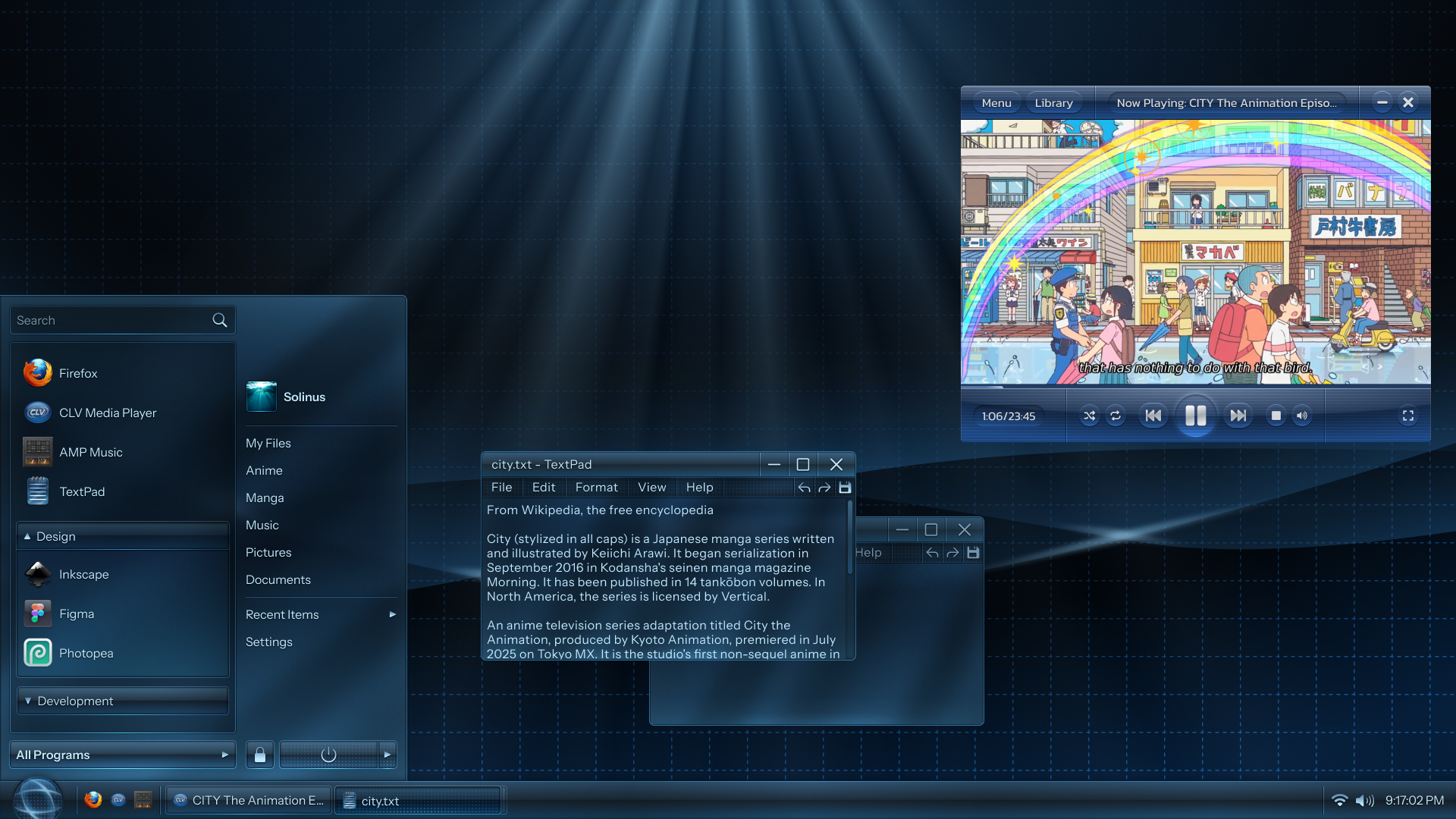
Task: Mute the media player volume
Action: 1302,416
